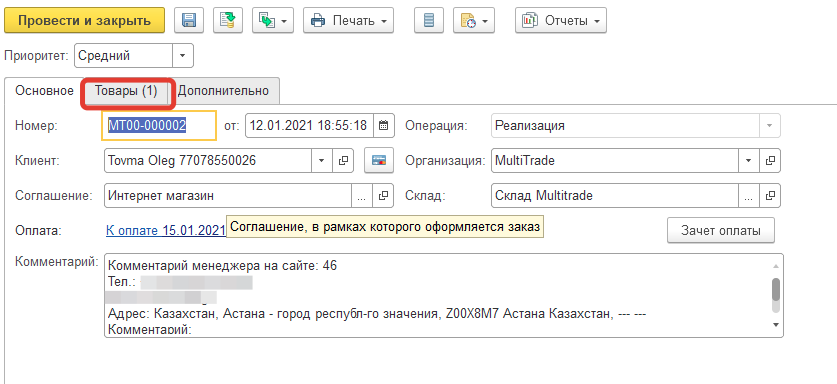The width and height of the screenshot is (837, 384).
Task: Click the address line starting with Адрес: Казахстан
Action: [377, 314]
